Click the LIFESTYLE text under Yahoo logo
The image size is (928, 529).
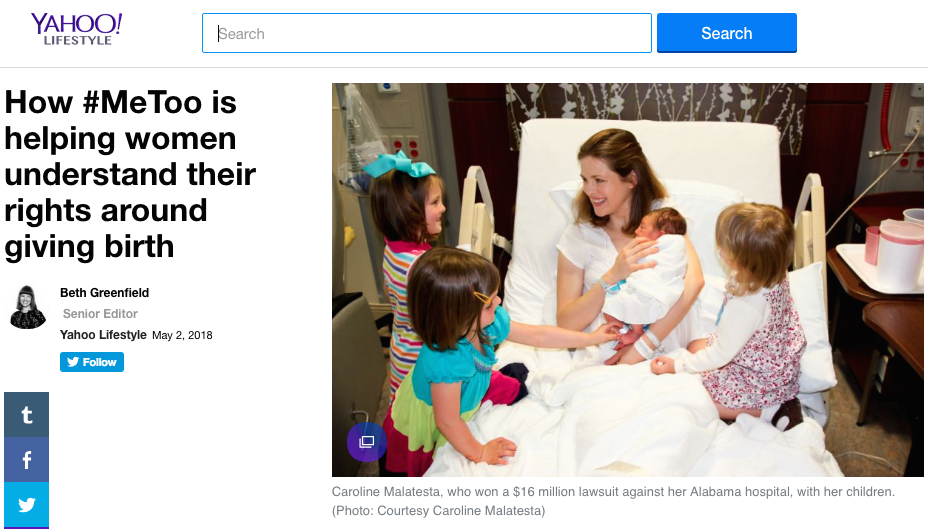pos(78,40)
